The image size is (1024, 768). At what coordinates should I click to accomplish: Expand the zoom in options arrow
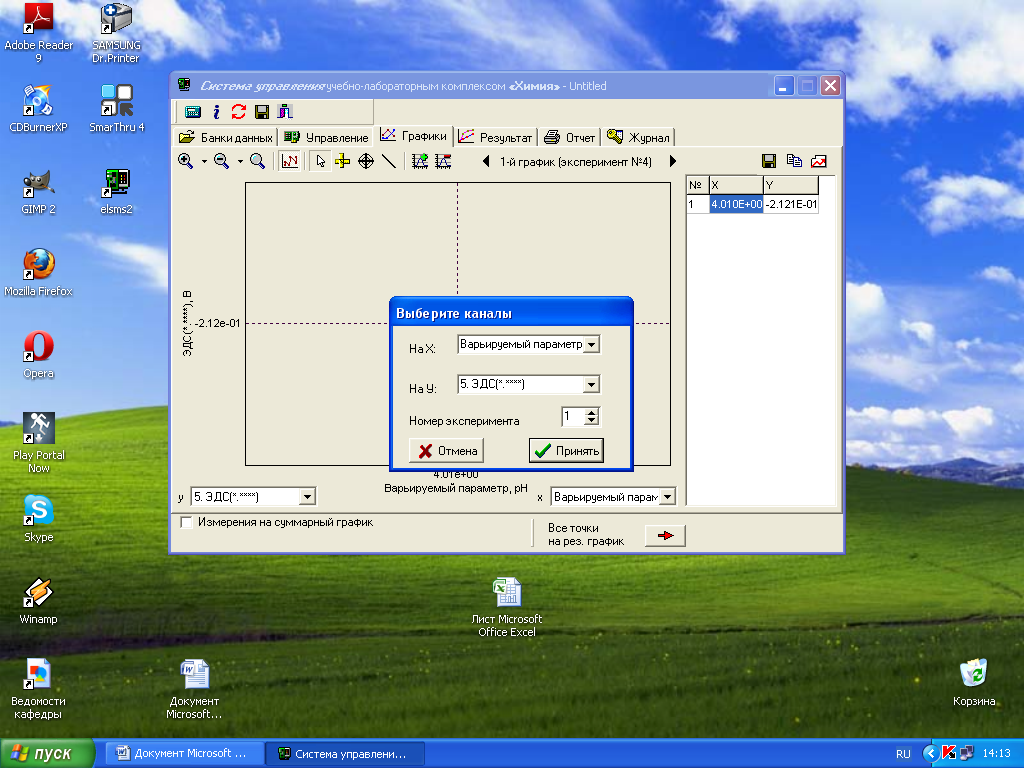(204, 161)
